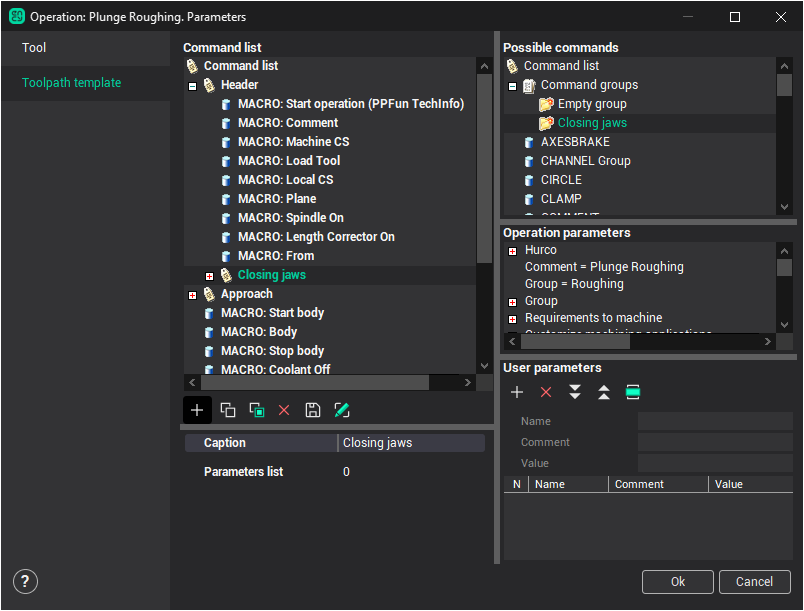Switch to the Tool tab
Viewport: 804px width, 611px height.
[35, 48]
